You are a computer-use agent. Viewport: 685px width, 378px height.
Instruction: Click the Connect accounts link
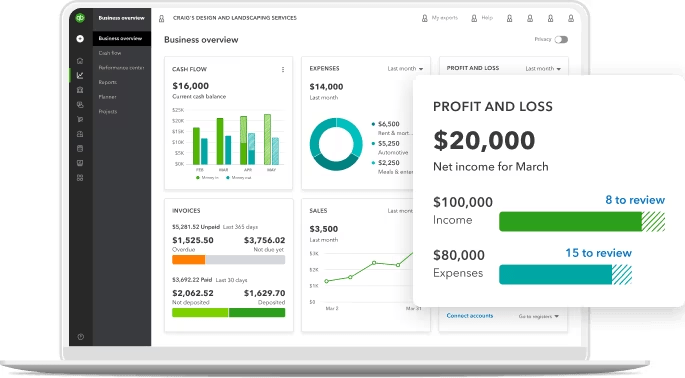pos(470,316)
